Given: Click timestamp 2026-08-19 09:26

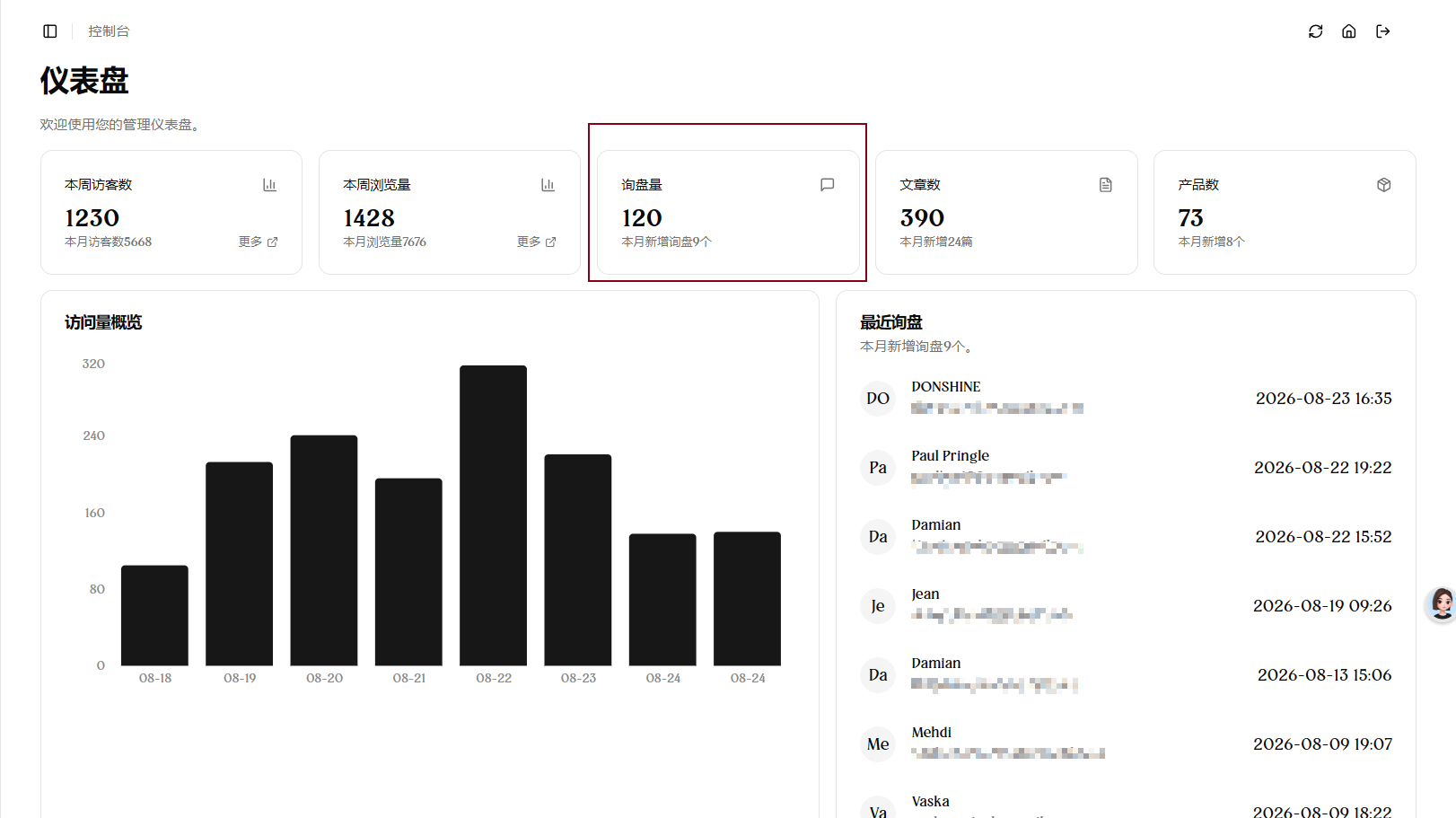Looking at the screenshot, I should [x=1323, y=606].
